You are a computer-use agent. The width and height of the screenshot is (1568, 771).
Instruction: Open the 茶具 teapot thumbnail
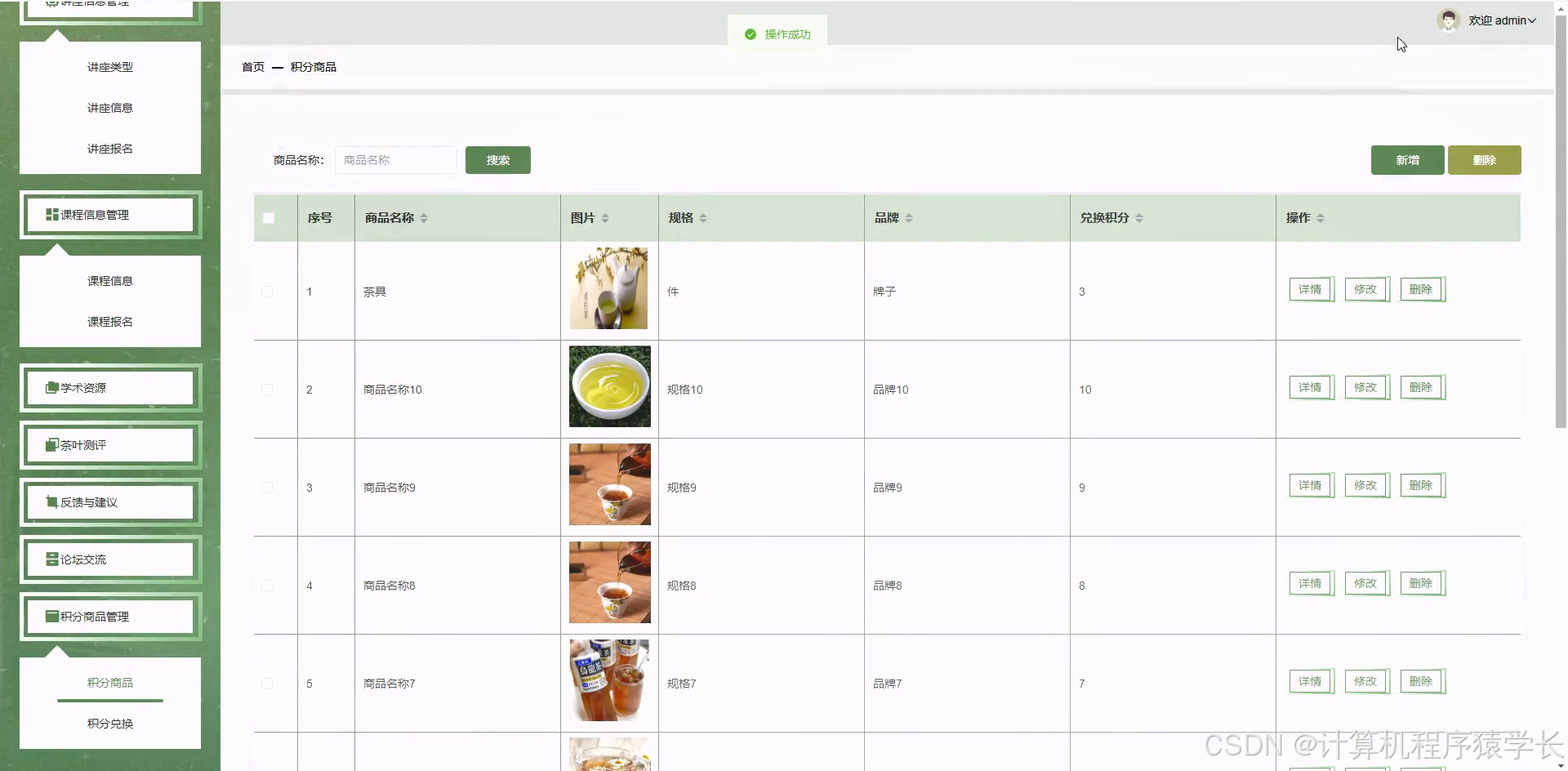[x=608, y=288]
